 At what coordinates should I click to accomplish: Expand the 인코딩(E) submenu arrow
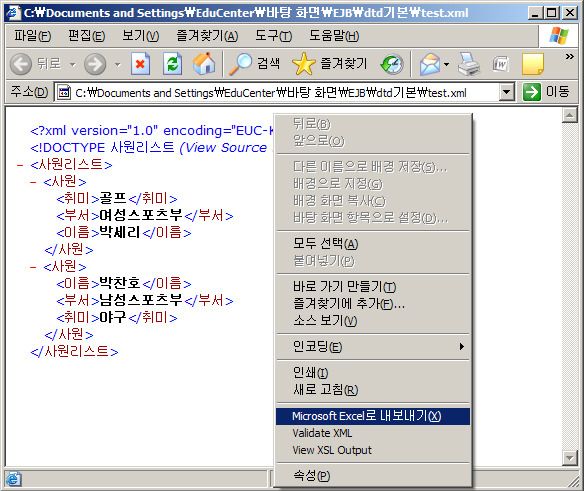(x=461, y=346)
